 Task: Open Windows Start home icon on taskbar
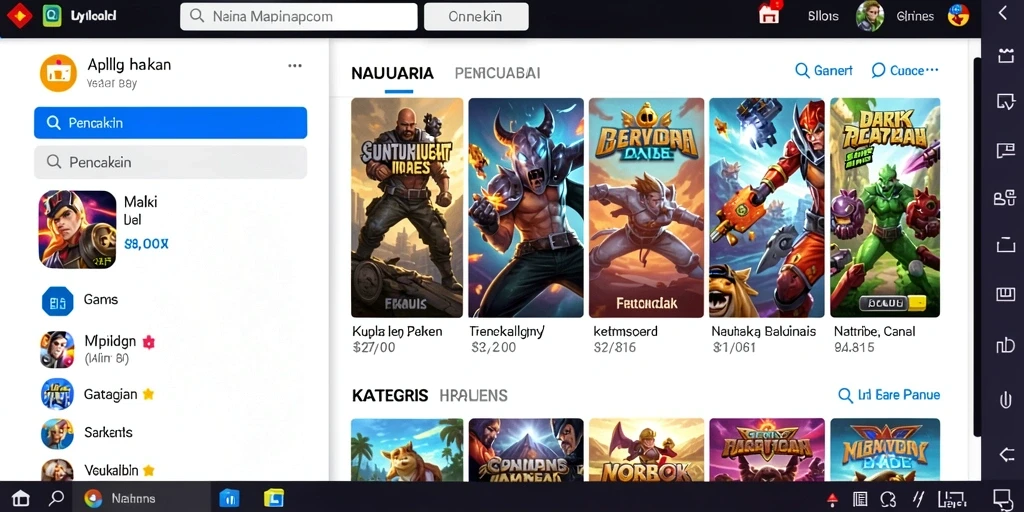click(x=20, y=498)
